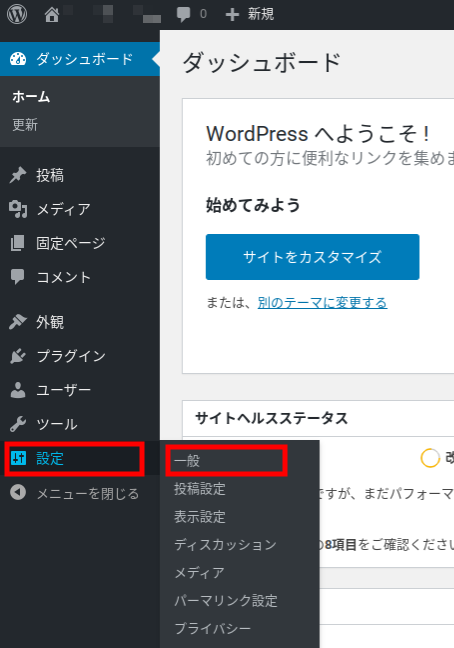Image resolution: width=454 pixels, height=648 pixels.
Task: Click the 外観 paintbrush icon
Action: point(18,322)
